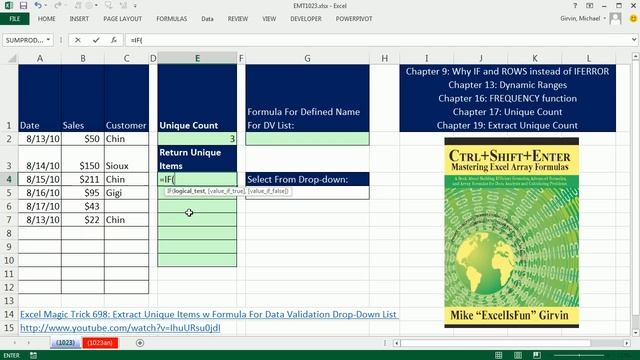
Task: Open Excel Magic Trick 698 hyperlink
Action: tap(208, 314)
